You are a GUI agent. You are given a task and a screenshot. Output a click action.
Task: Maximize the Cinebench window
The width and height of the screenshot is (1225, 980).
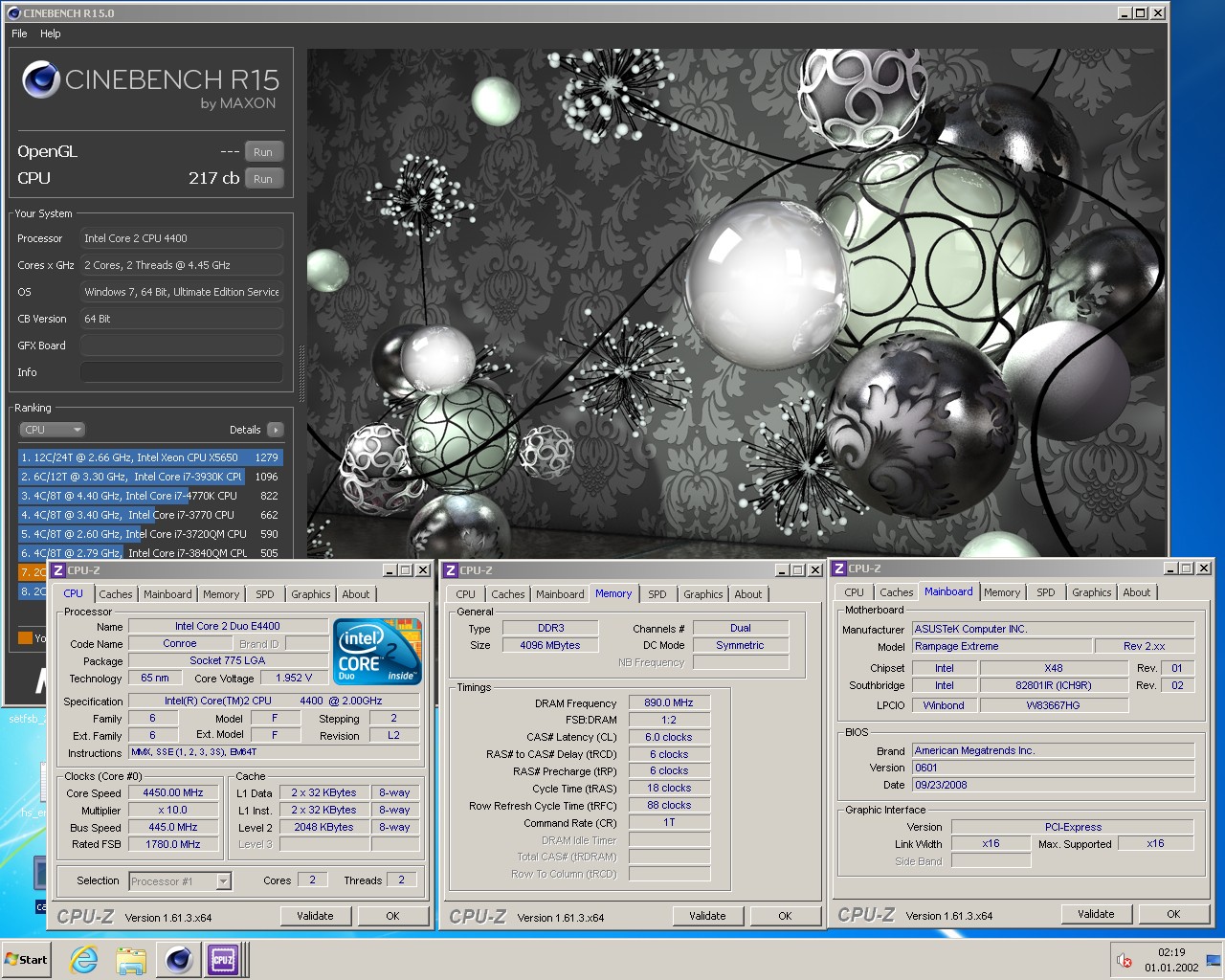click(x=1141, y=13)
